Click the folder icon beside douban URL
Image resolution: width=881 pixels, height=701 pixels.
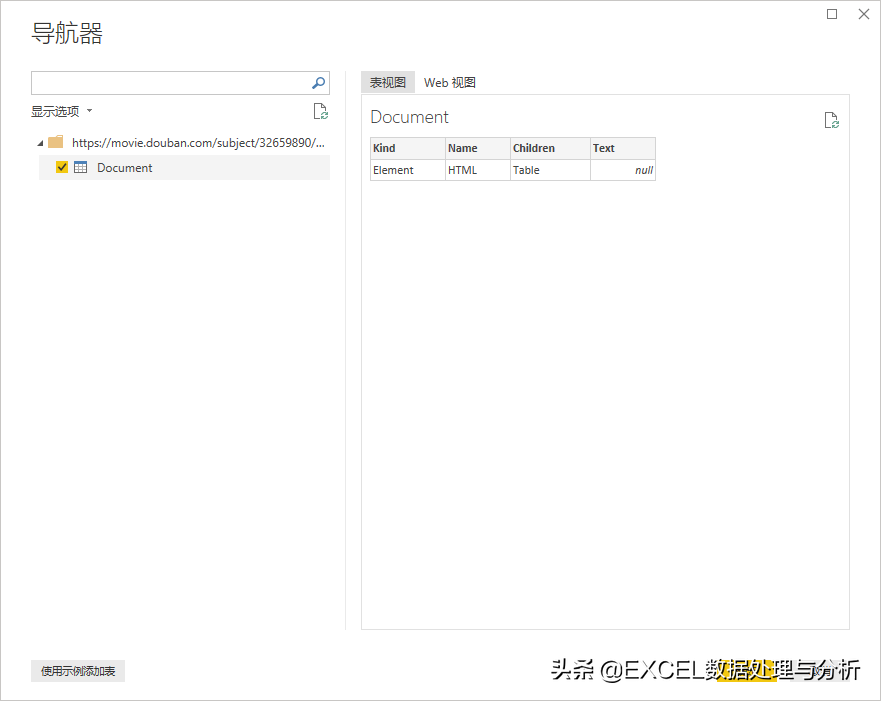56,142
